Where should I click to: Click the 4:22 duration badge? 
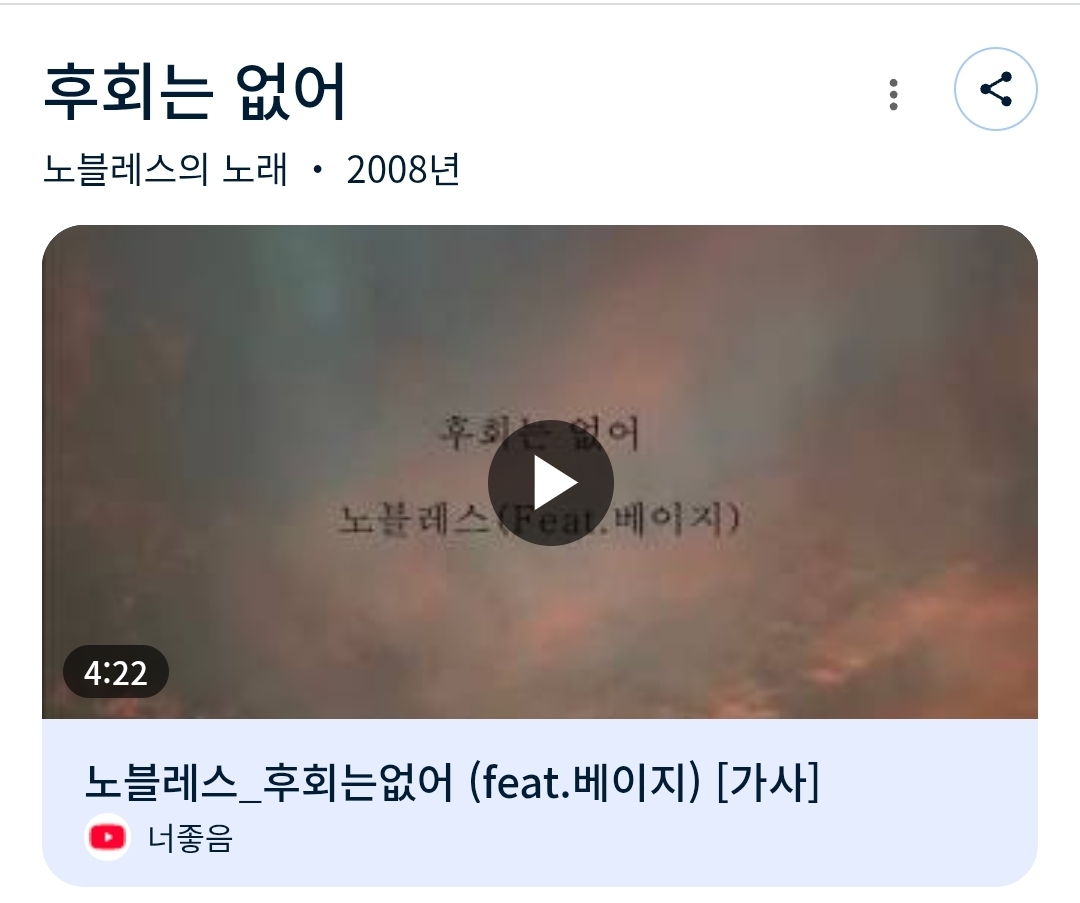[116, 672]
